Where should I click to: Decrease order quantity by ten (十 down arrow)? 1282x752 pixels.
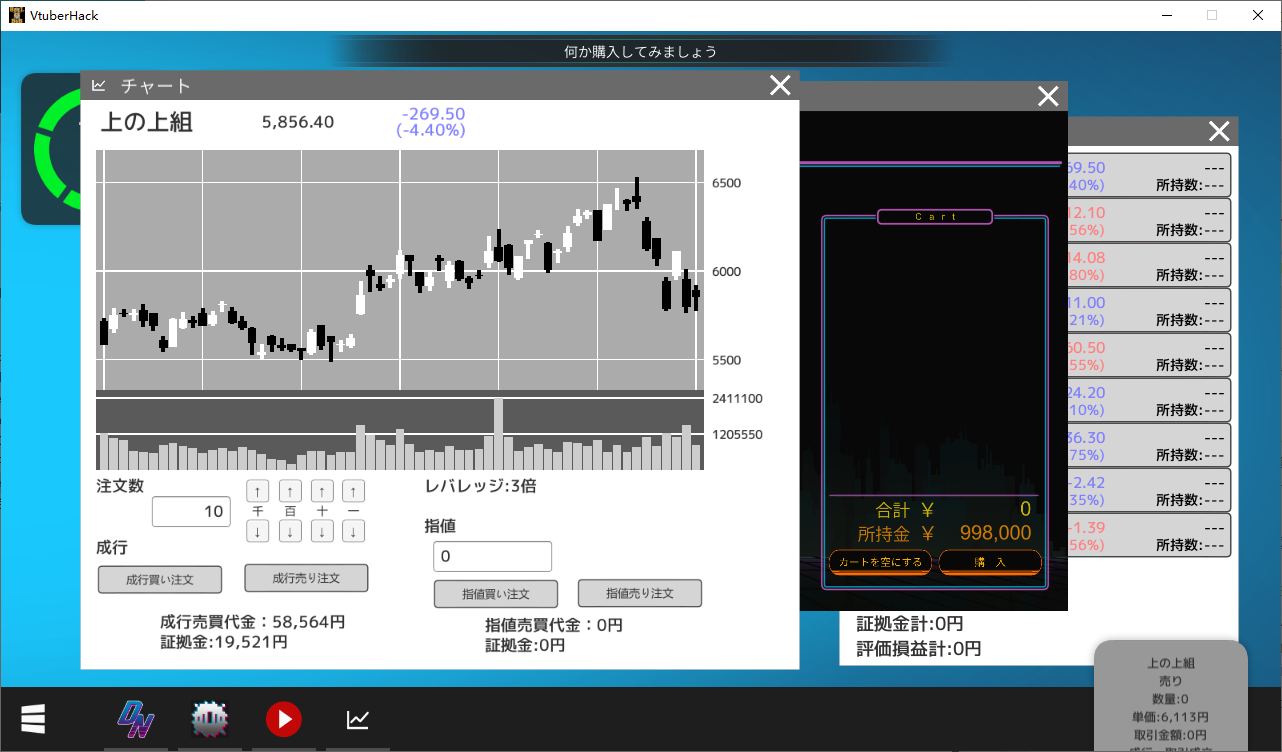click(x=322, y=532)
